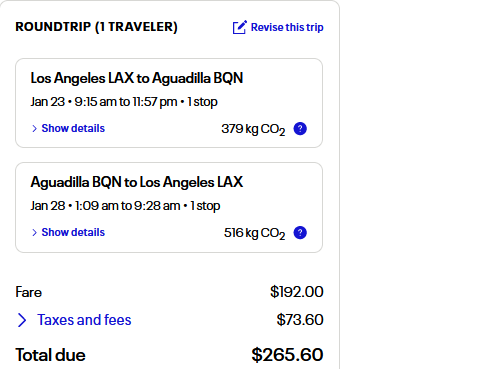Screen dimensions: 500x369
Task: Click the Jan 28 return flight time line
Action: coord(125,206)
